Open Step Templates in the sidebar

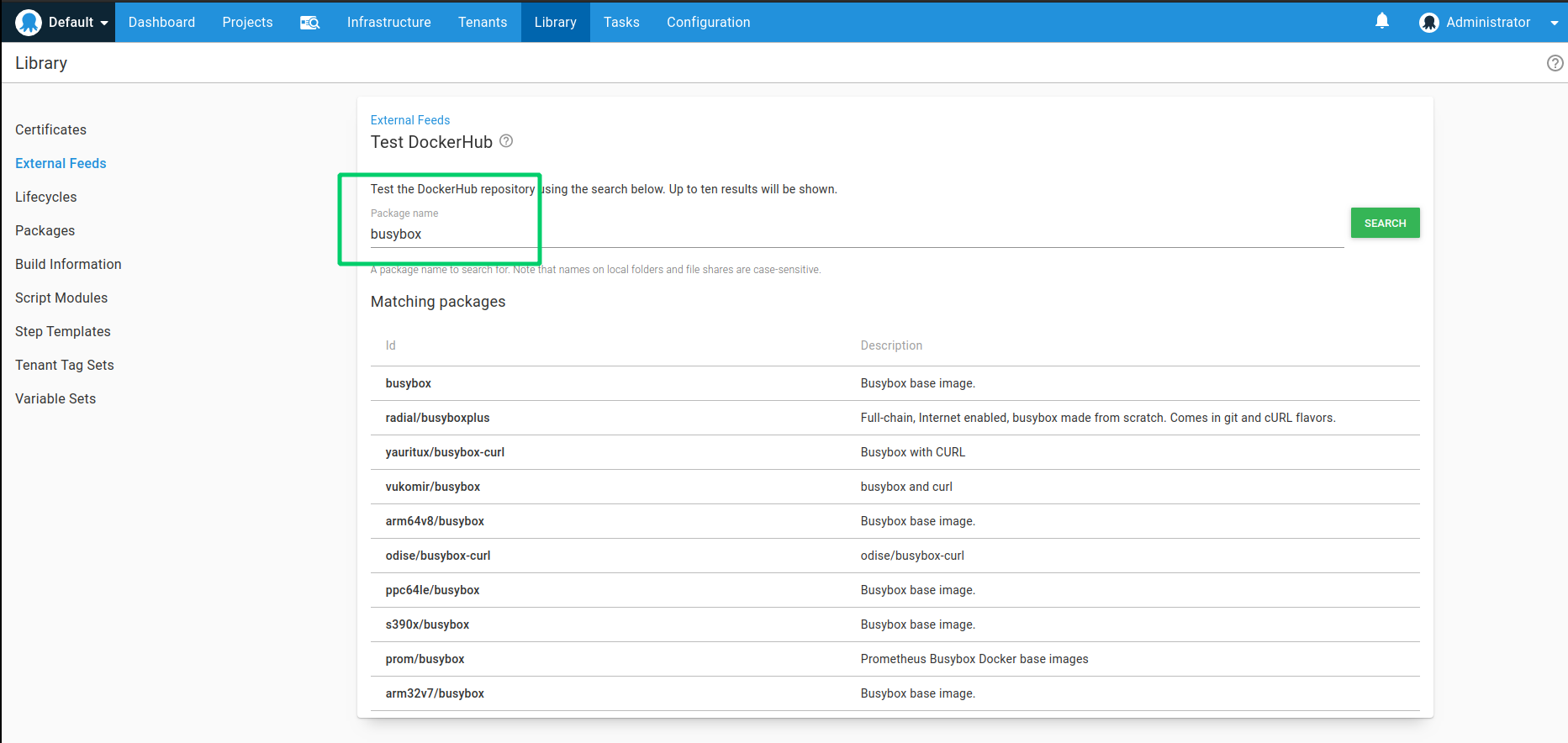[x=63, y=331]
